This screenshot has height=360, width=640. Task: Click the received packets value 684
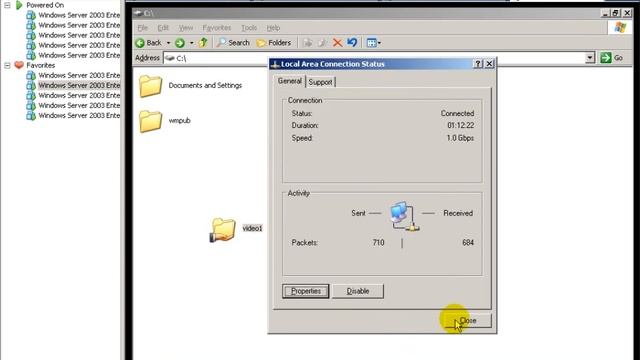click(468, 242)
